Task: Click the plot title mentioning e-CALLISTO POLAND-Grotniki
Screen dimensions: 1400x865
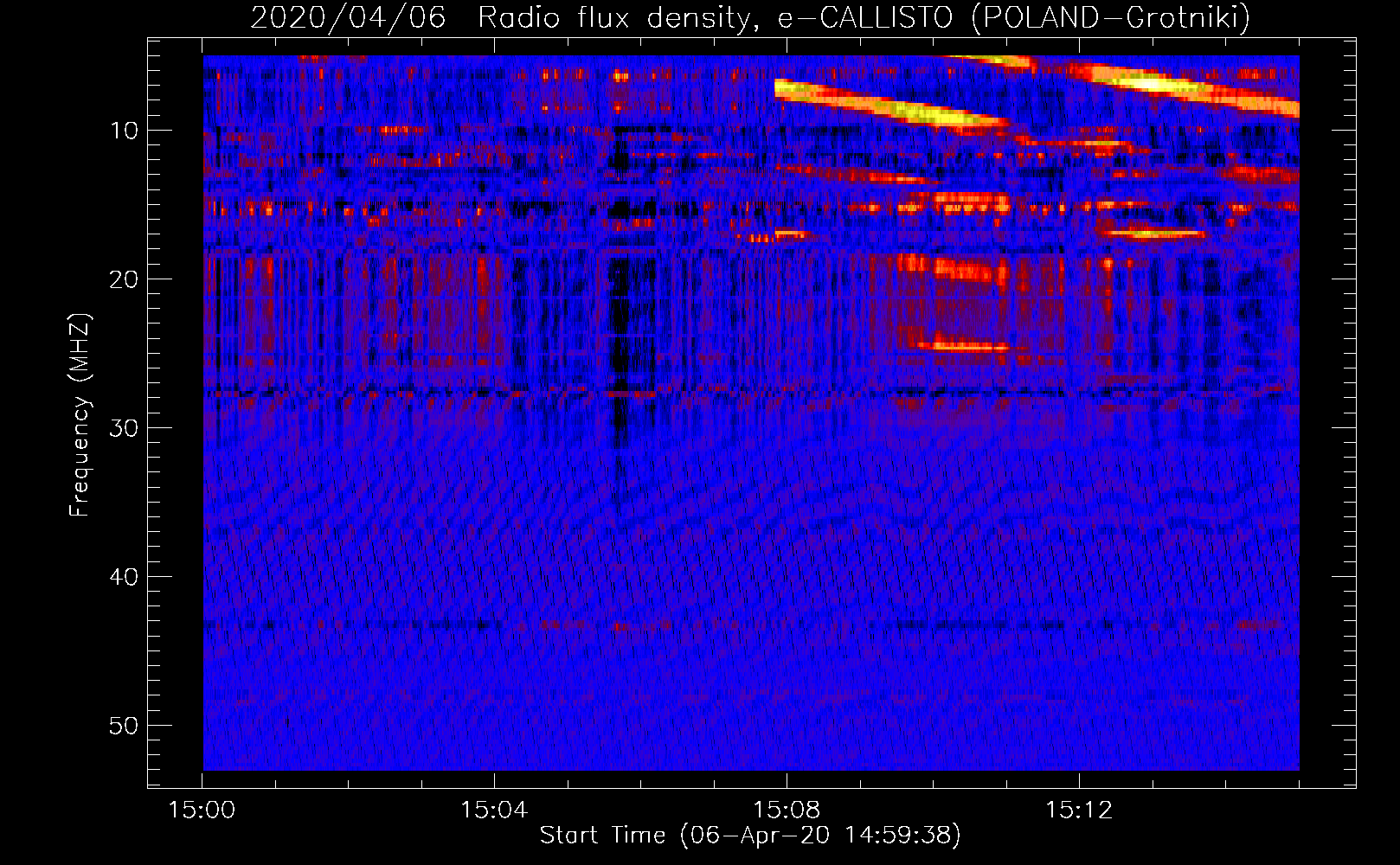Action: 750,17
